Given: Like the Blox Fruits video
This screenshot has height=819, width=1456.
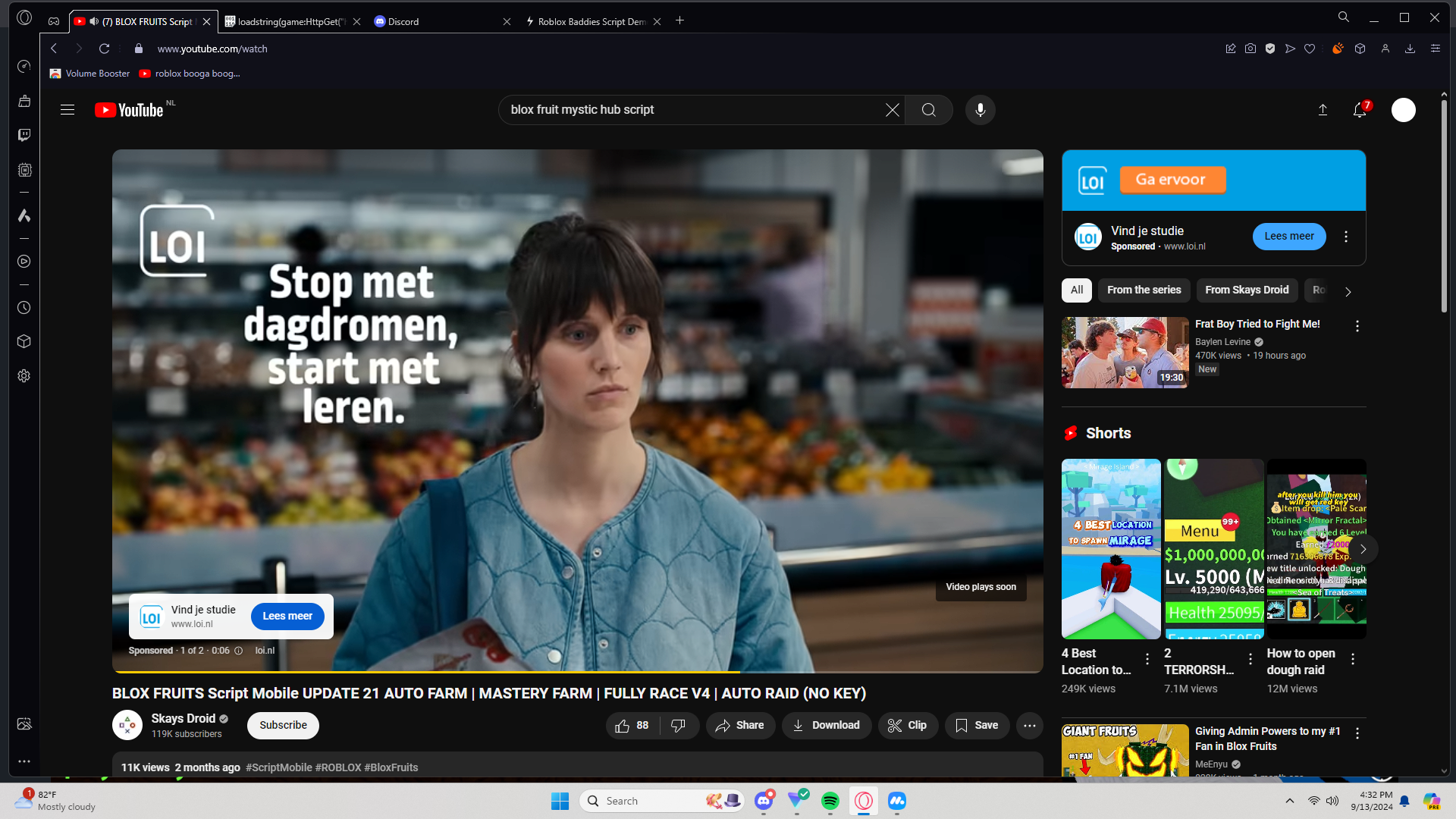Looking at the screenshot, I should [632, 726].
